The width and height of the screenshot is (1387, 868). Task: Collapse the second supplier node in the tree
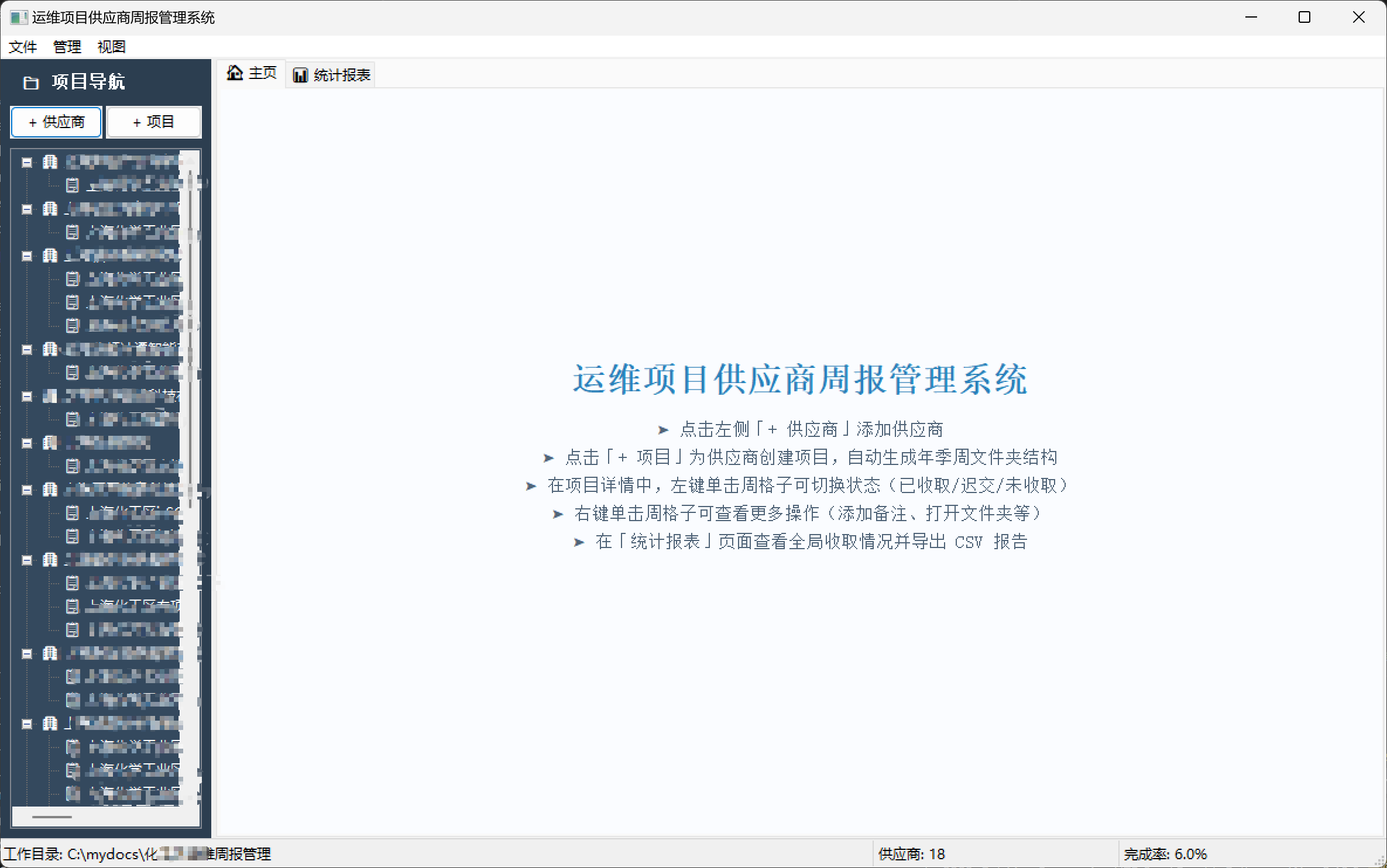pyautogui.click(x=27, y=209)
